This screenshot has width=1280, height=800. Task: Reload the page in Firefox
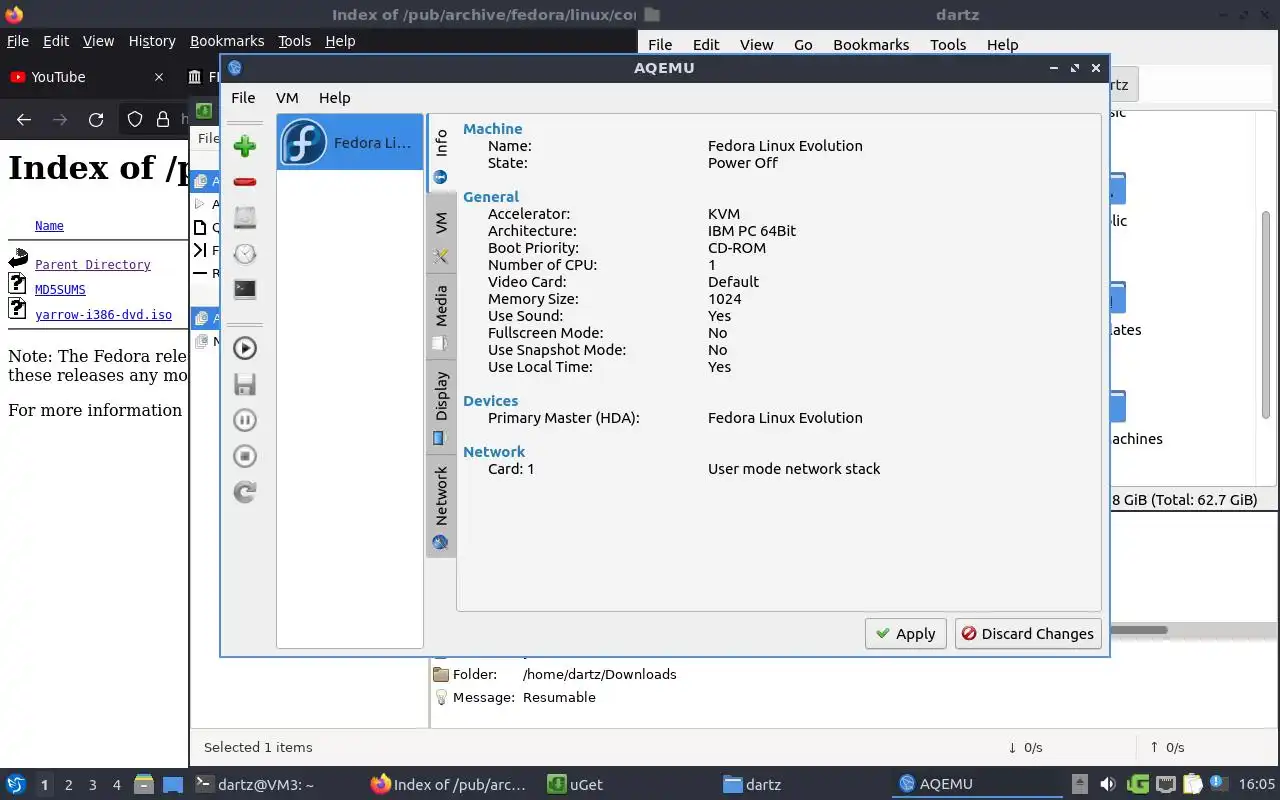pos(96,120)
